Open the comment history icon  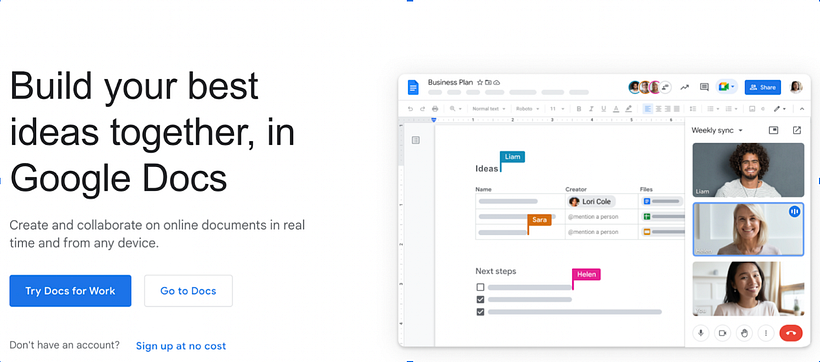[704, 87]
